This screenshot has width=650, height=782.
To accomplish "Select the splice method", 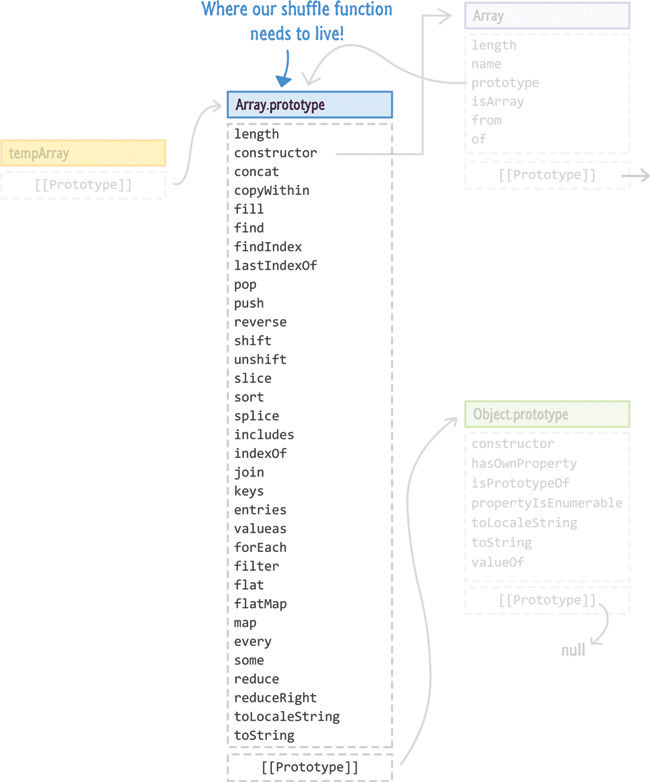I will tap(256, 416).
